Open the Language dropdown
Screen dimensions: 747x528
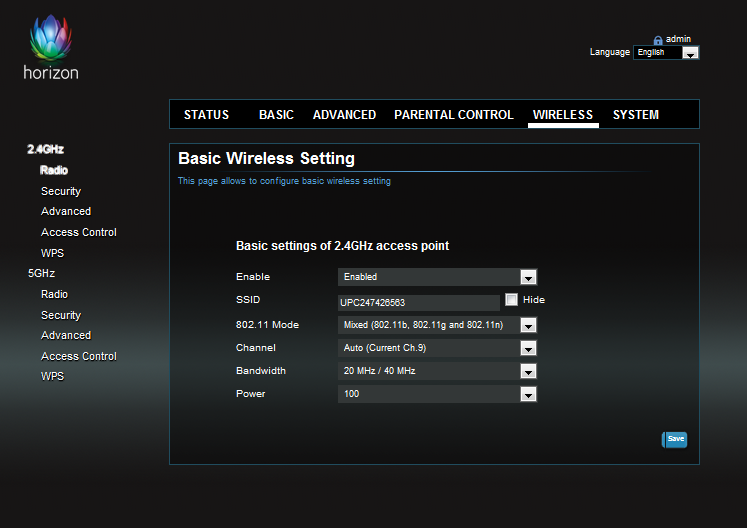pos(666,52)
